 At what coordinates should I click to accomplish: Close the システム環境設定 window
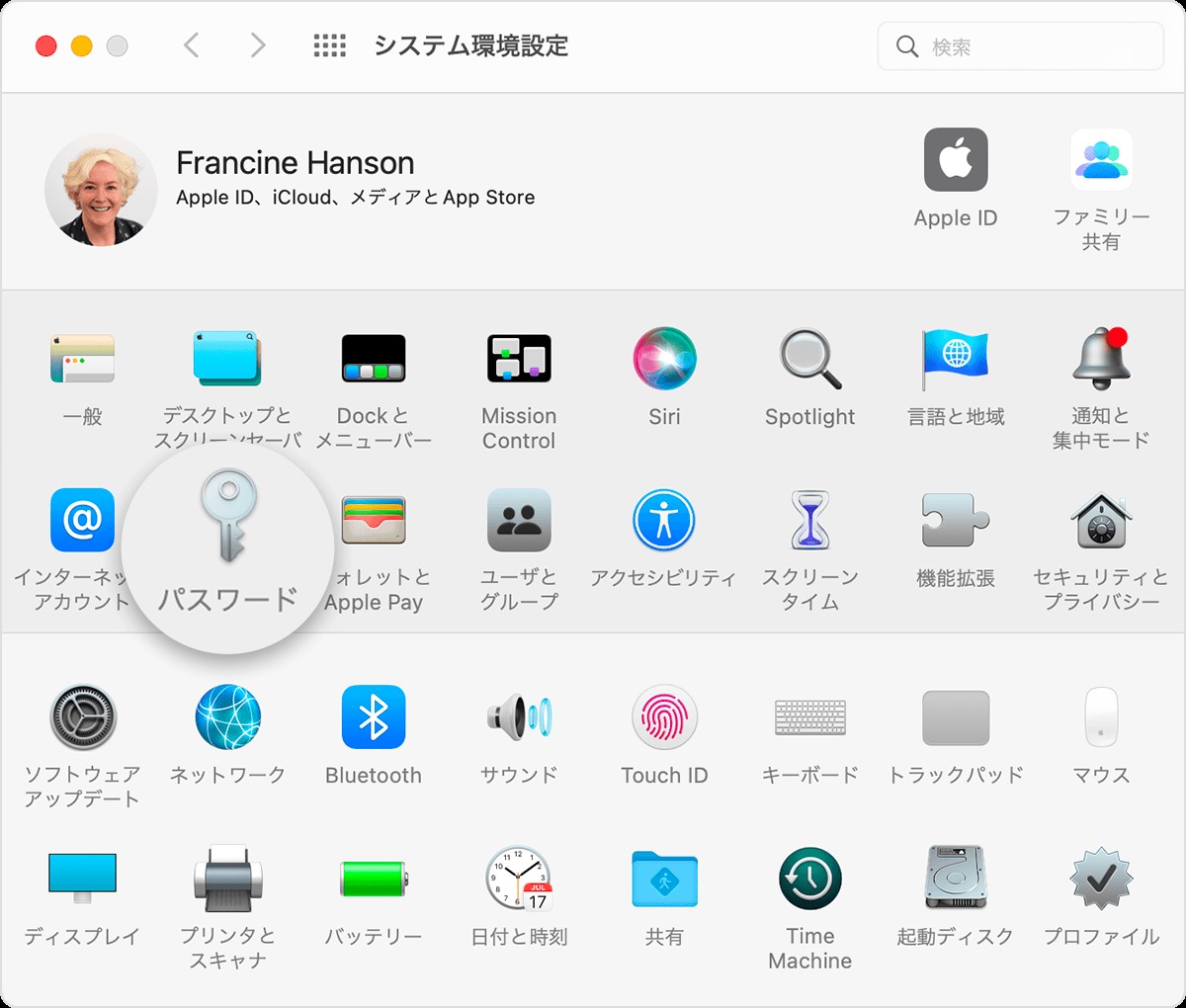[46, 45]
